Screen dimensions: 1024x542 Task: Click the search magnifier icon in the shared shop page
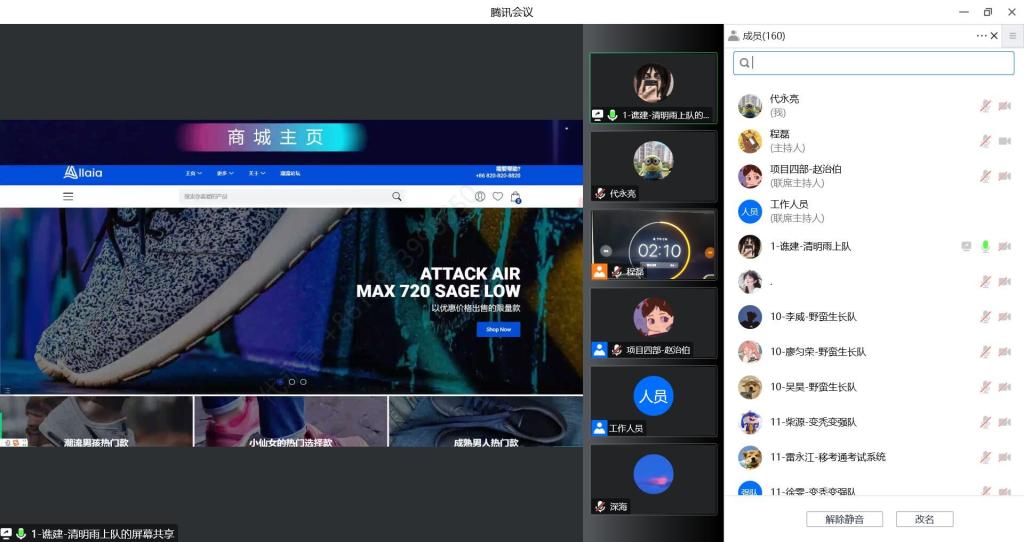[396, 196]
